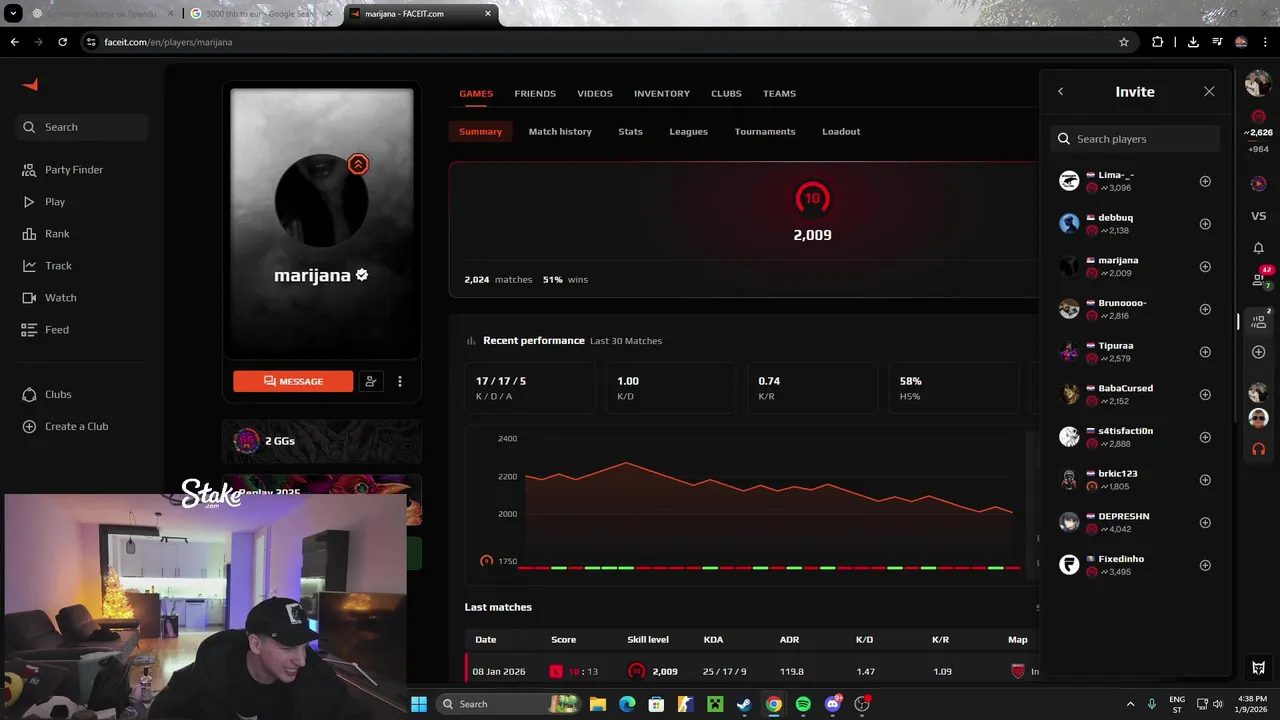Click the 2 GGs badge card
This screenshot has height=720, width=1280.
pos(321,441)
